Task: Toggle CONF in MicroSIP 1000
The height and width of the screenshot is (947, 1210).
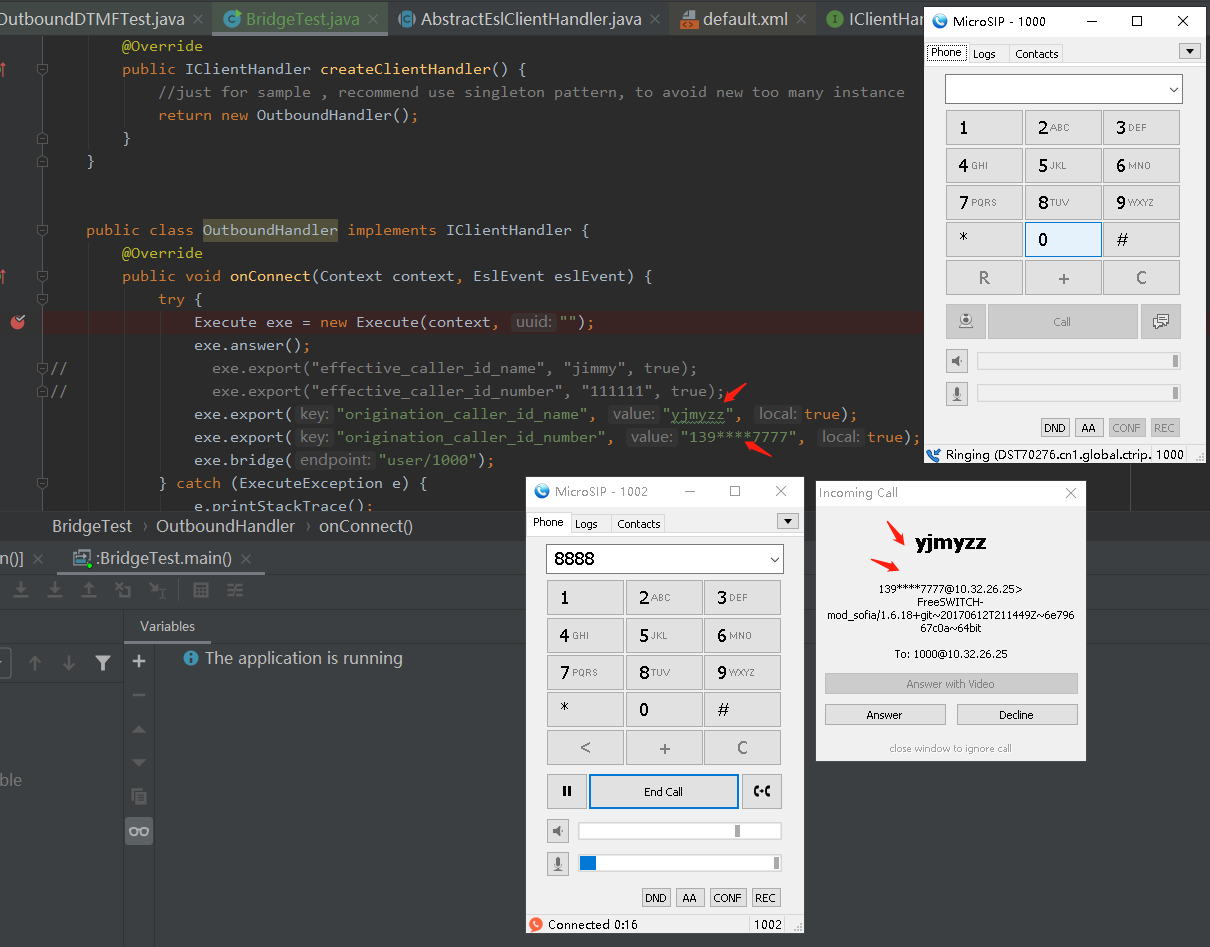Action: click(x=1126, y=428)
